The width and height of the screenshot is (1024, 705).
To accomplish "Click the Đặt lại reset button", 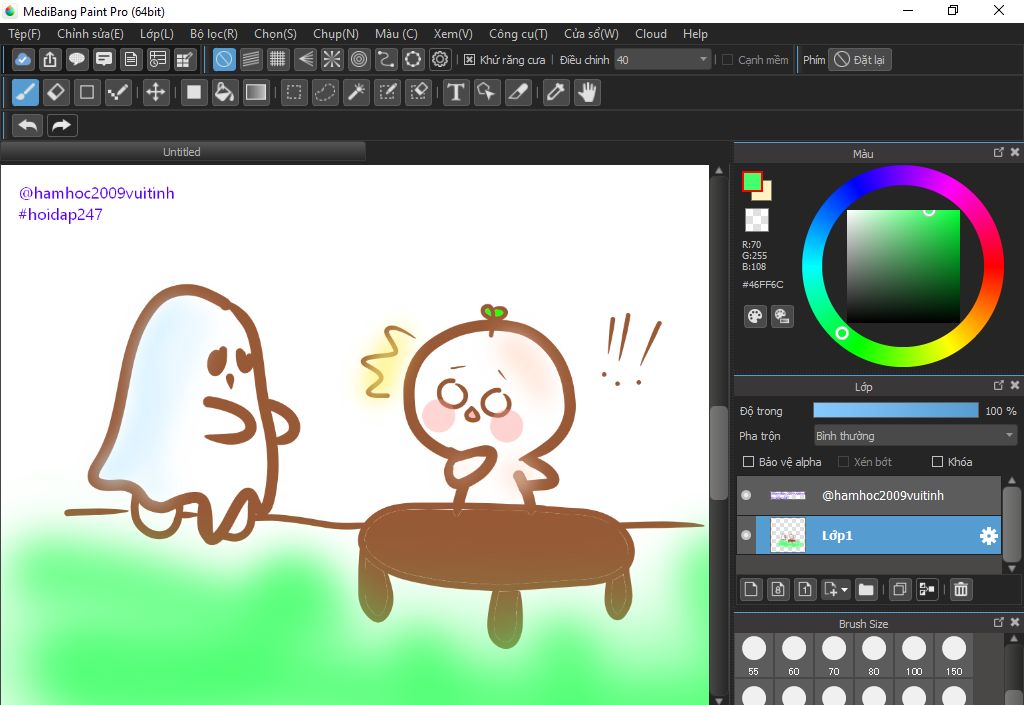I will pyautogui.click(x=860, y=59).
